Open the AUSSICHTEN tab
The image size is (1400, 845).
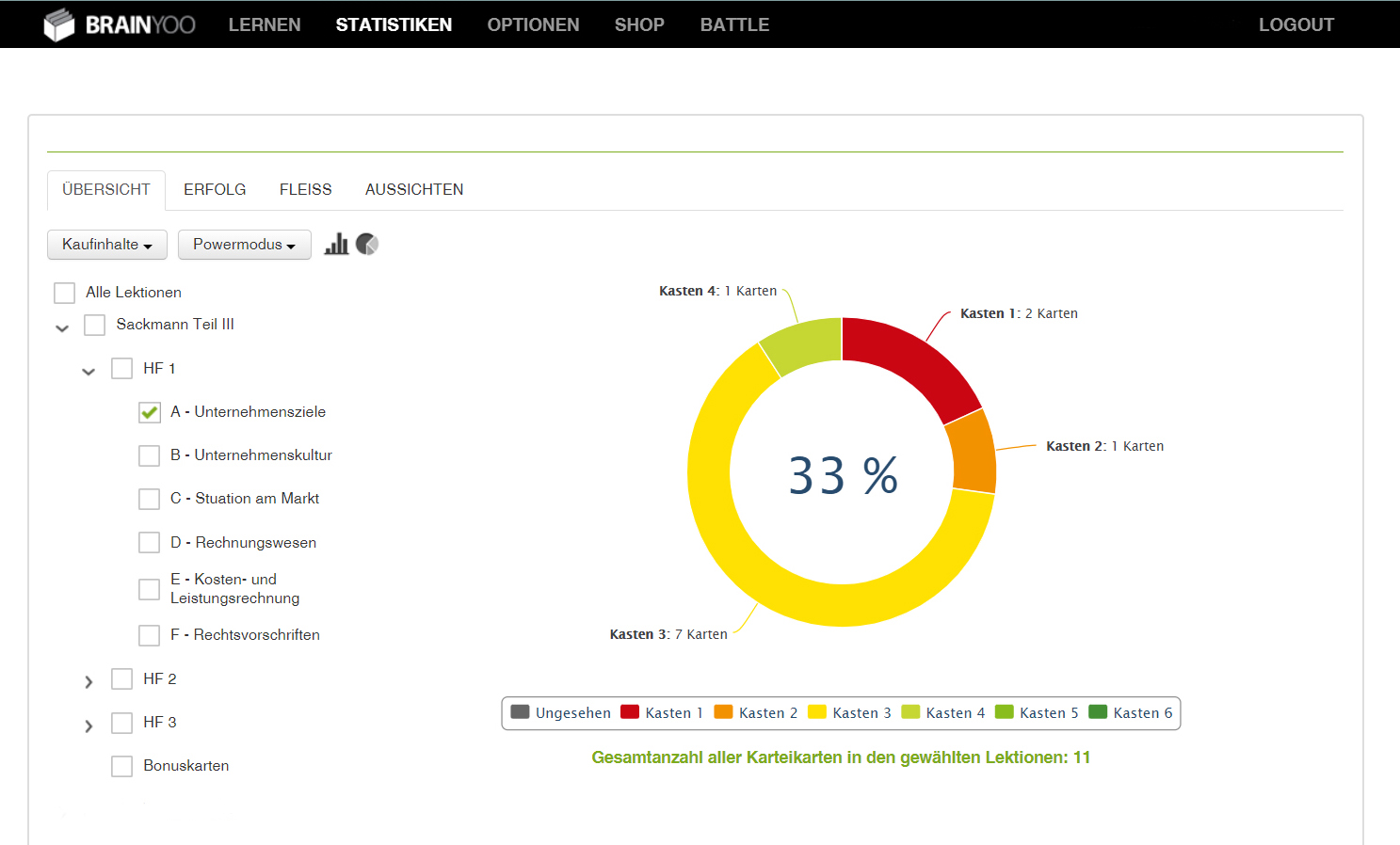tap(414, 190)
